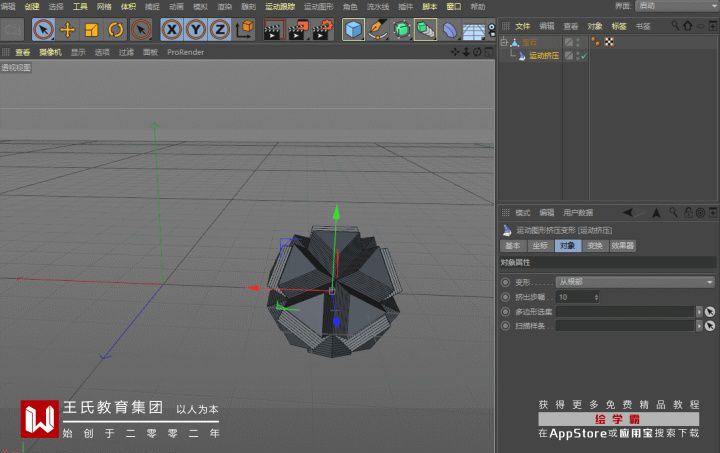This screenshot has width=720, height=453.
Task: Open the 脚本 Script menu
Action: [430, 6]
